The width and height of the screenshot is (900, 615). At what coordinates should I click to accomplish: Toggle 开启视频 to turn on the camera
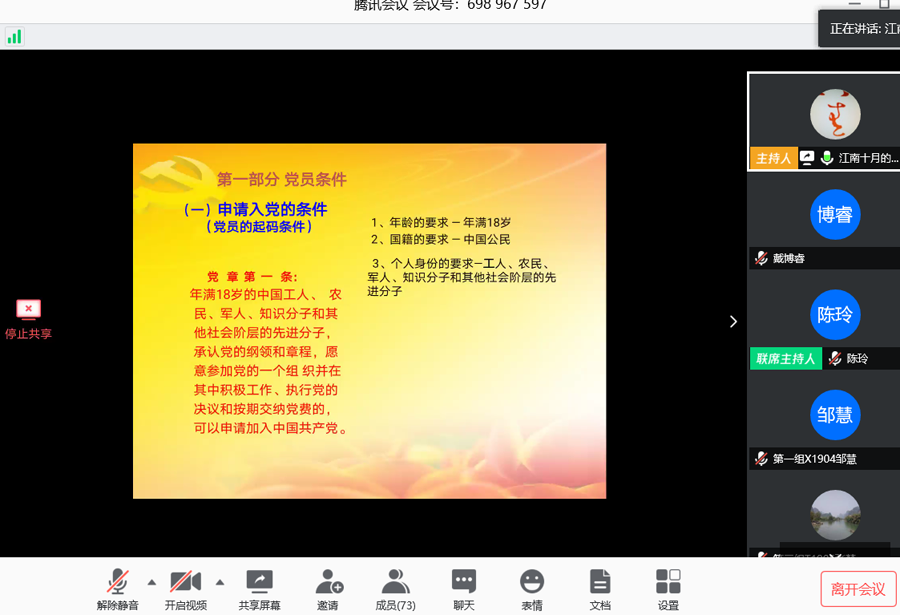185,582
